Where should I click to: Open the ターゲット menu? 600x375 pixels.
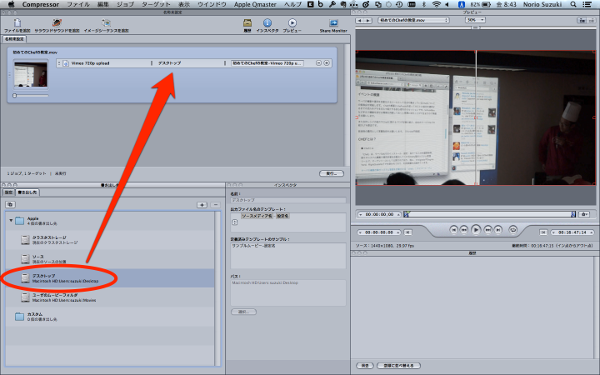coord(156,4)
